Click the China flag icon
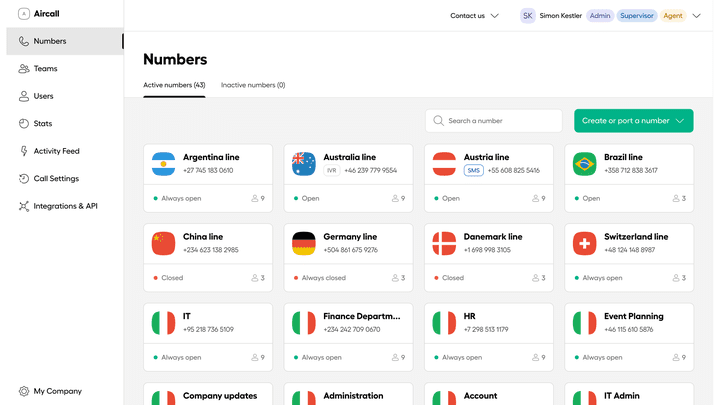The width and height of the screenshot is (720, 405). point(163,243)
